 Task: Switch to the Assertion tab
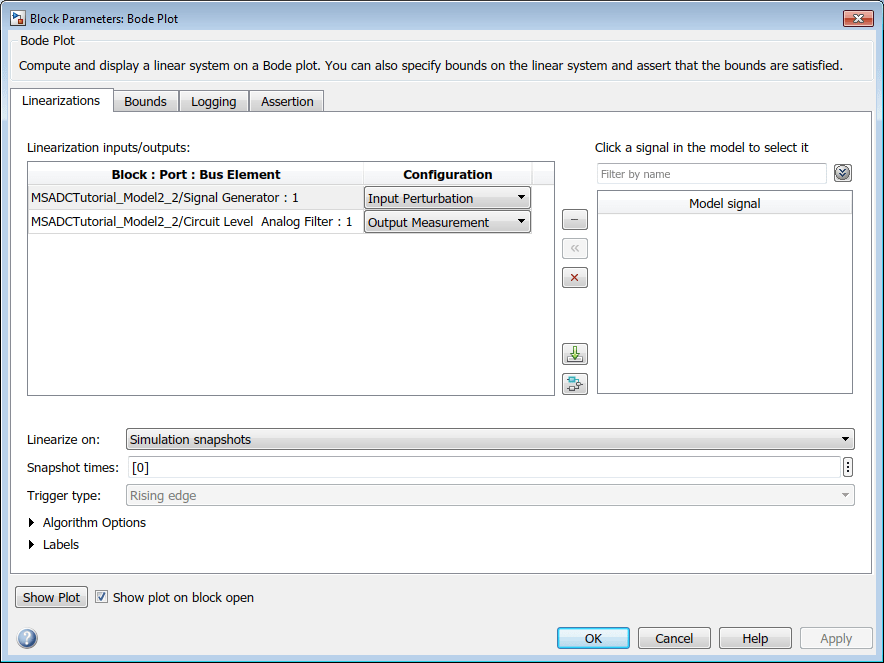point(287,101)
